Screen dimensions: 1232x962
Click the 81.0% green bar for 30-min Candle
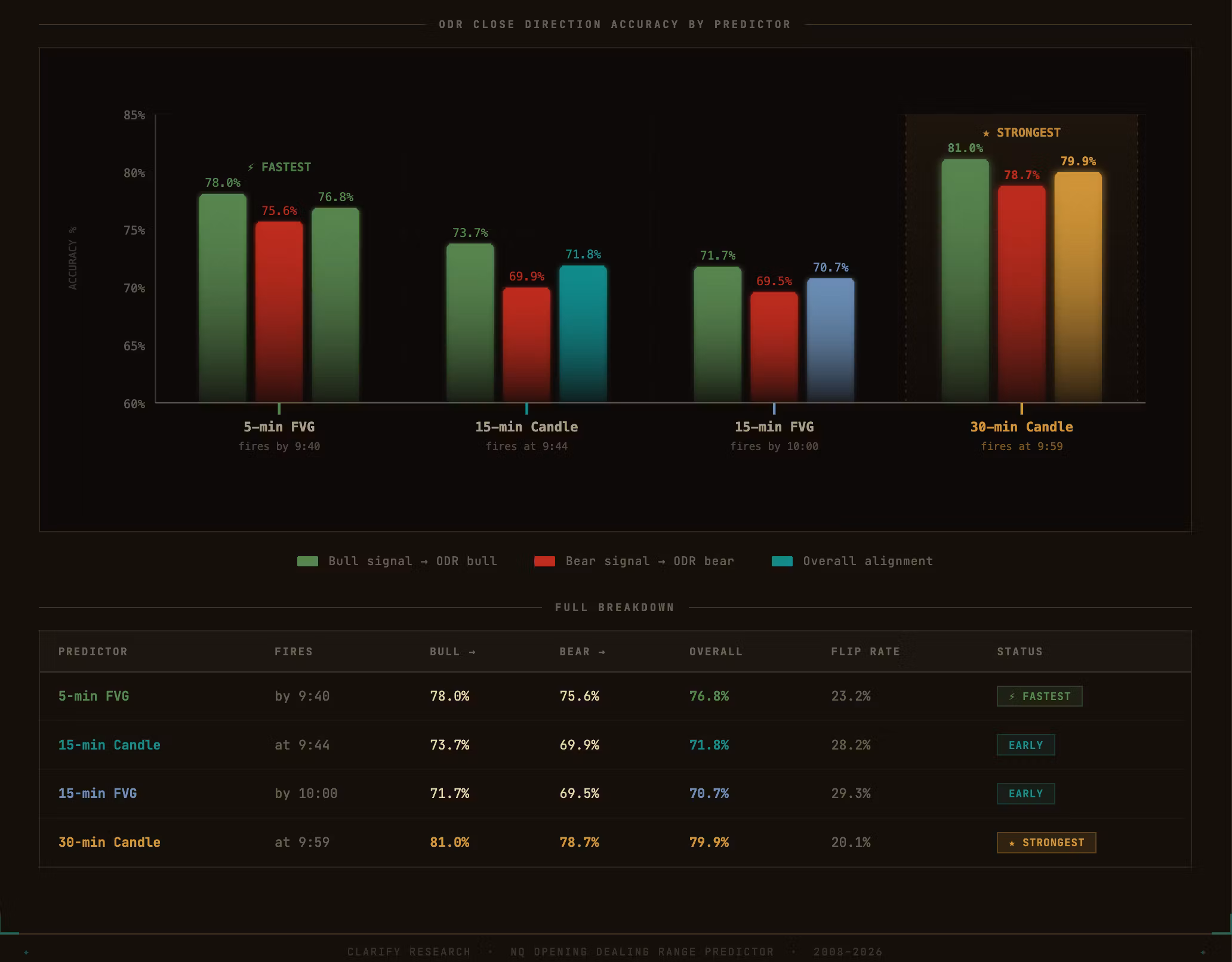[x=965, y=280]
